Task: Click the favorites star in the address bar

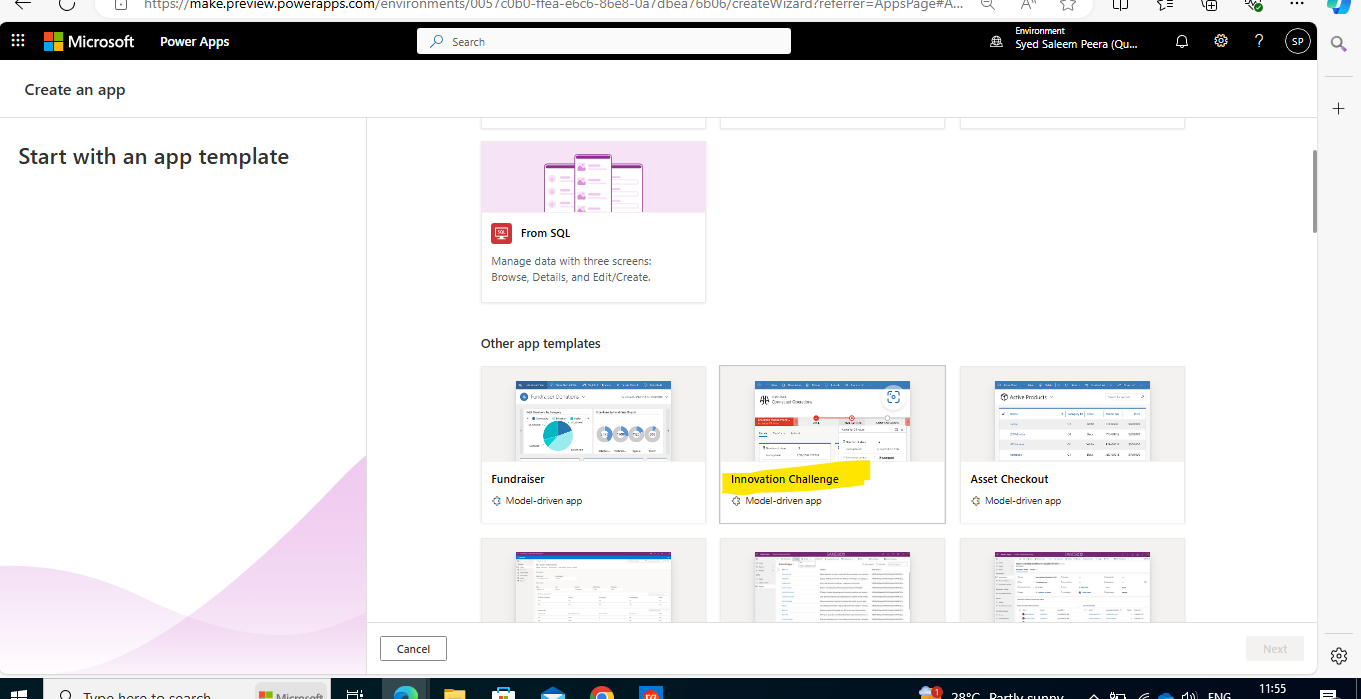Action: 1066,6
